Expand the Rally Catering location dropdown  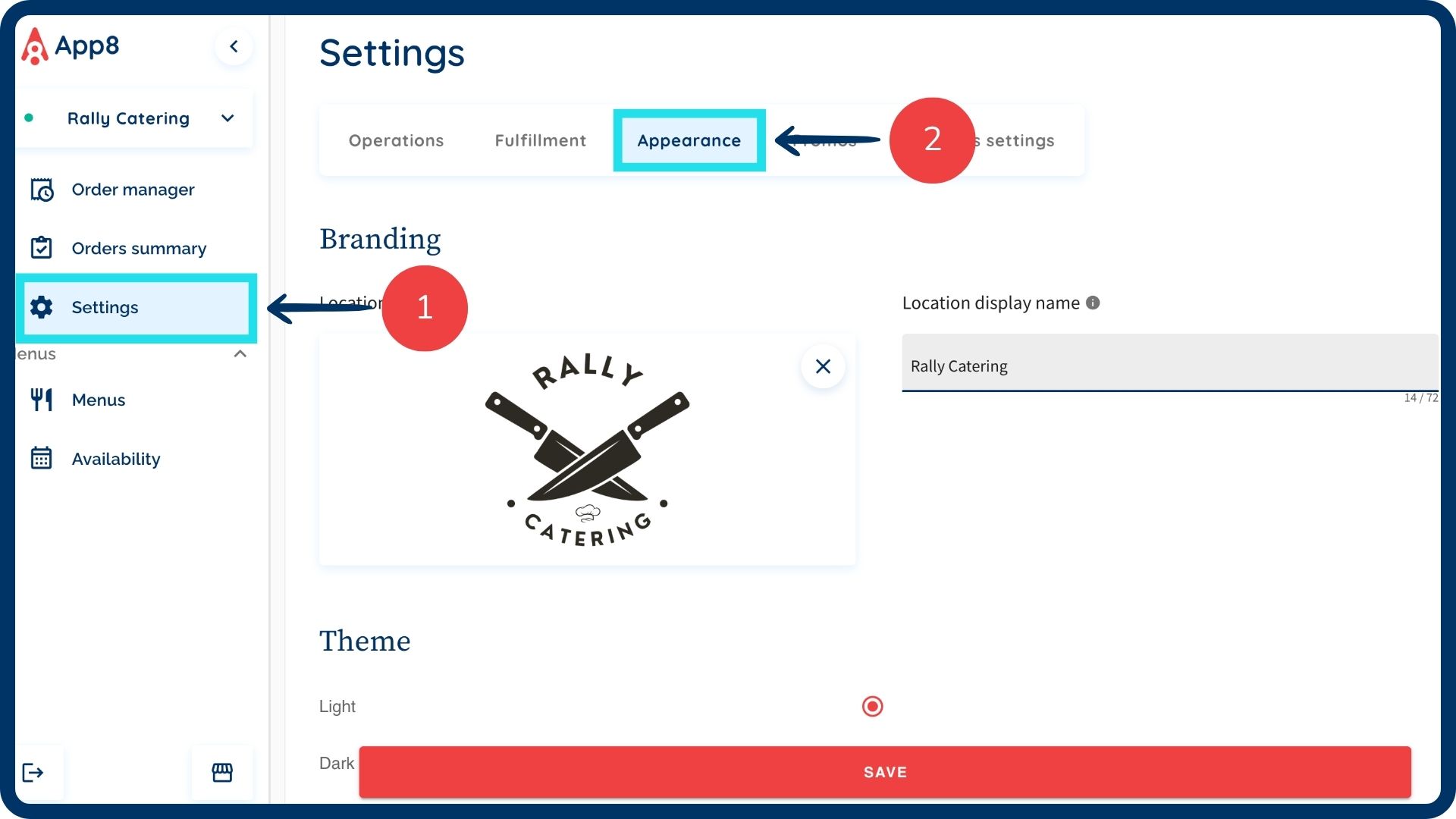[x=227, y=118]
